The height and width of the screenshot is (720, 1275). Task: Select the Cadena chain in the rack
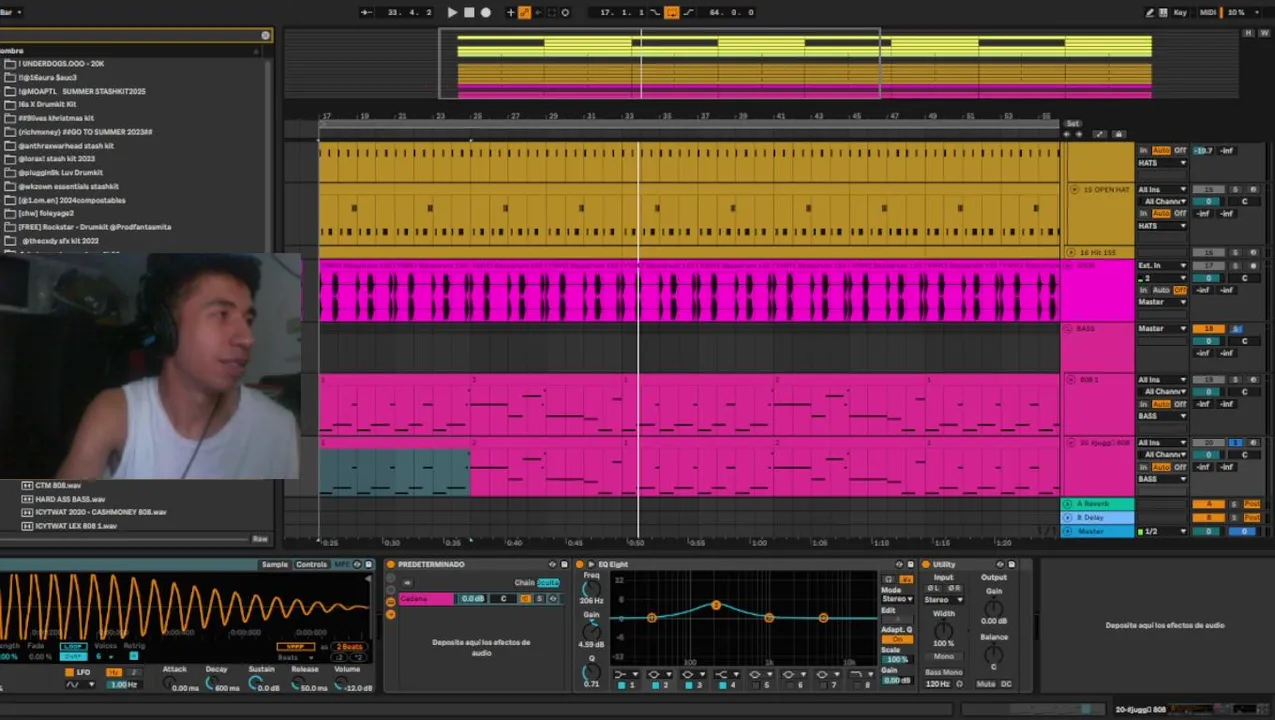(427, 599)
